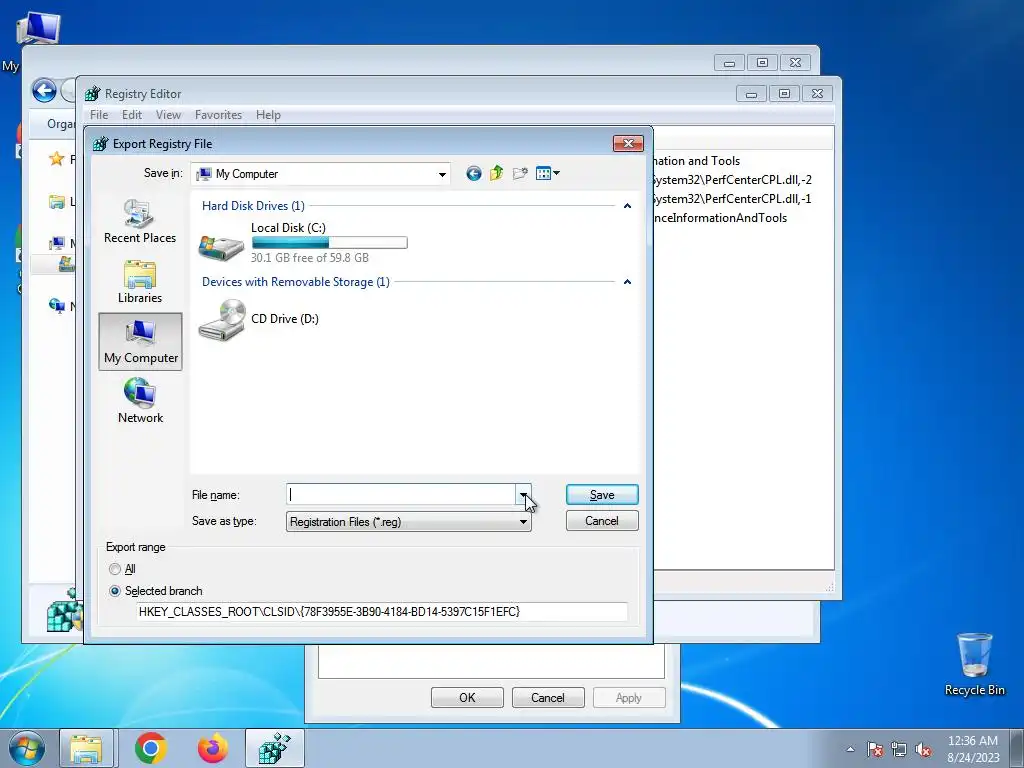The height and width of the screenshot is (768, 1024).
Task: Click the selected branch registry path field
Action: tap(383, 612)
